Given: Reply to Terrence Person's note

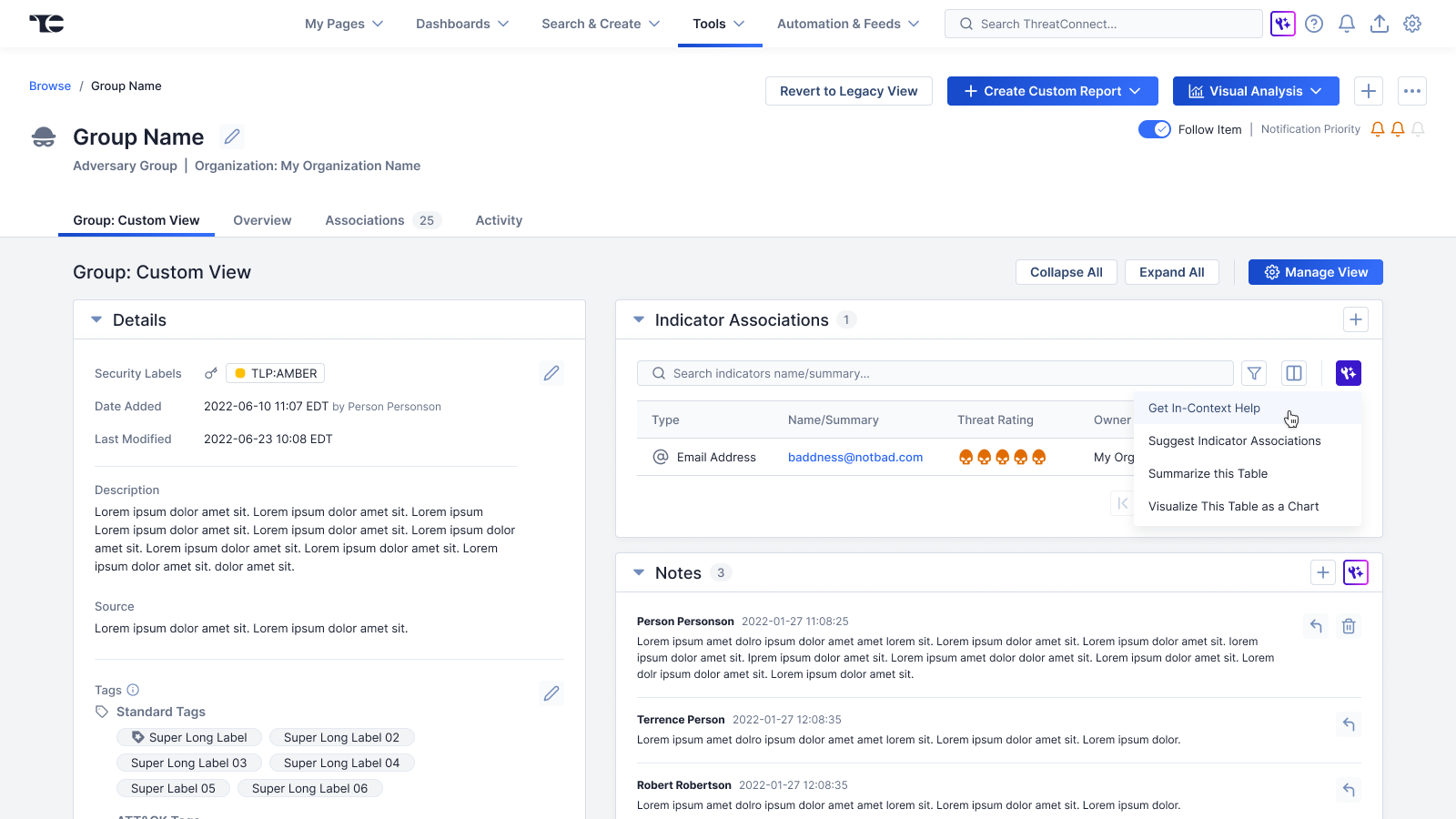Looking at the screenshot, I should 1349,724.
